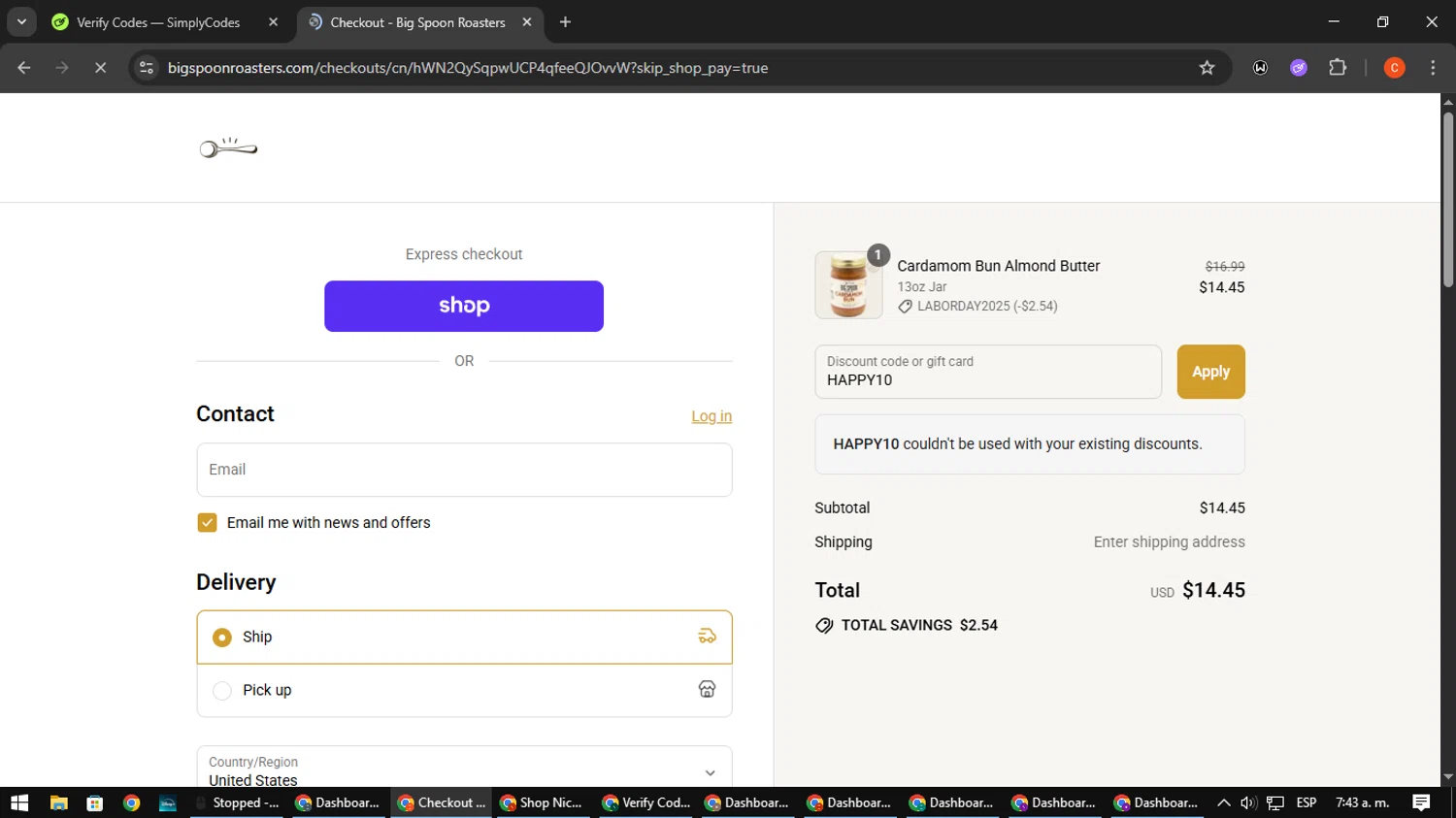This screenshot has height=818, width=1456.
Task: Open the Windows Start menu
Action: [x=19, y=802]
